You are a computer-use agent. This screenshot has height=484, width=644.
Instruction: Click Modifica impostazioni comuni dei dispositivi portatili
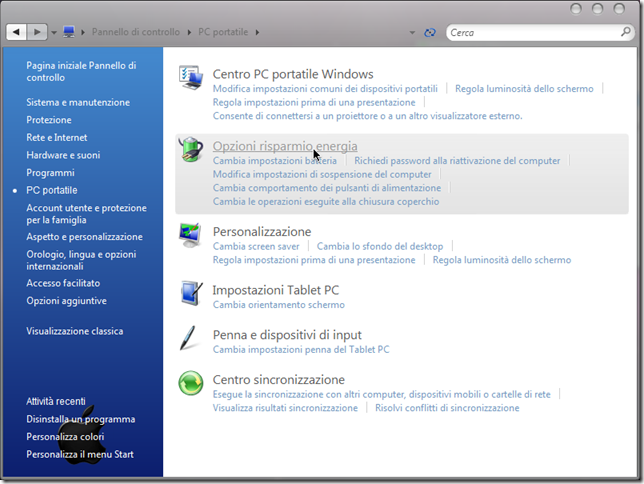coord(325,89)
